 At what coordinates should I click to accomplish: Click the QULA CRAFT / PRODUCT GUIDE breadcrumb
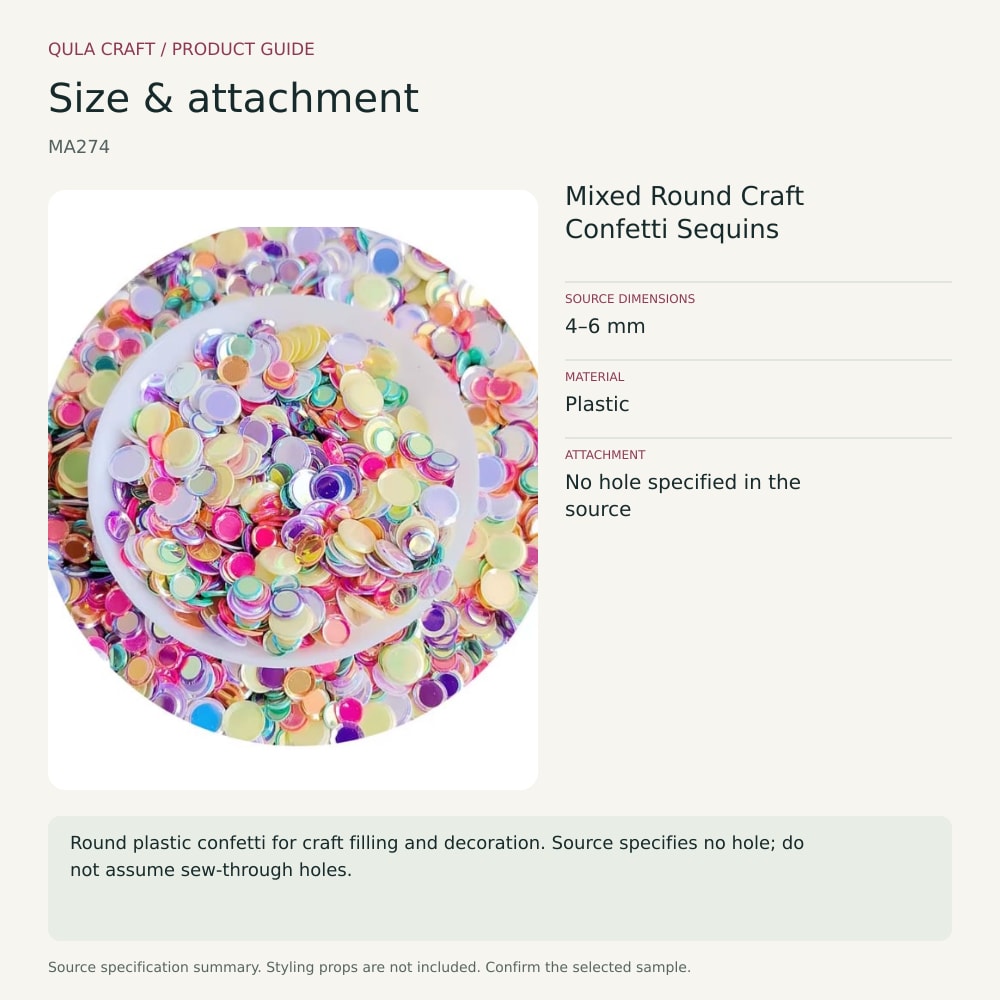click(181, 49)
